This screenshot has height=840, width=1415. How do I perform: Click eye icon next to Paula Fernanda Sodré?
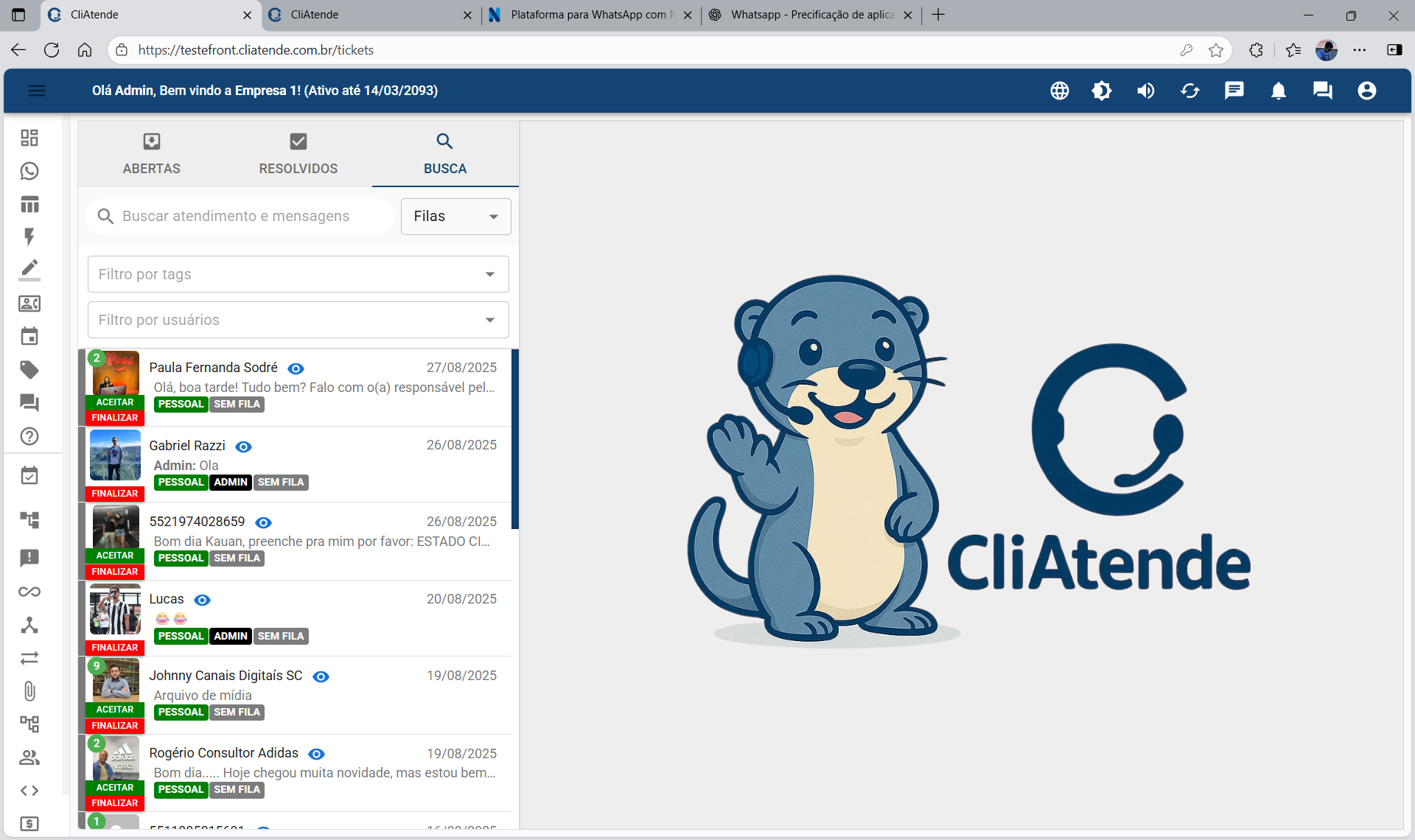pyautogui.click(x=296, y=368)
